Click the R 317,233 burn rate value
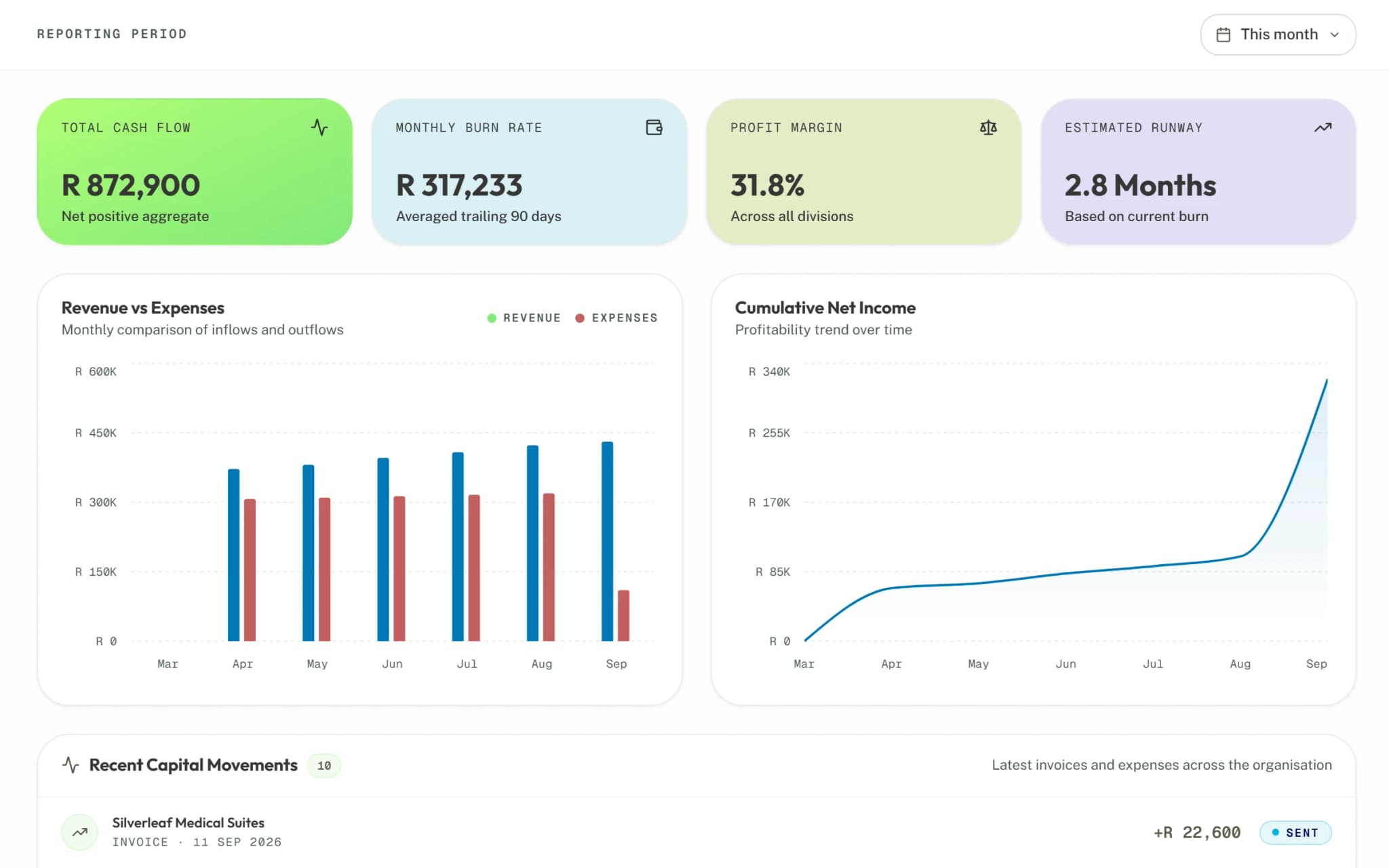The width and height of the screenshot is (1389, 868). [459, 185]
